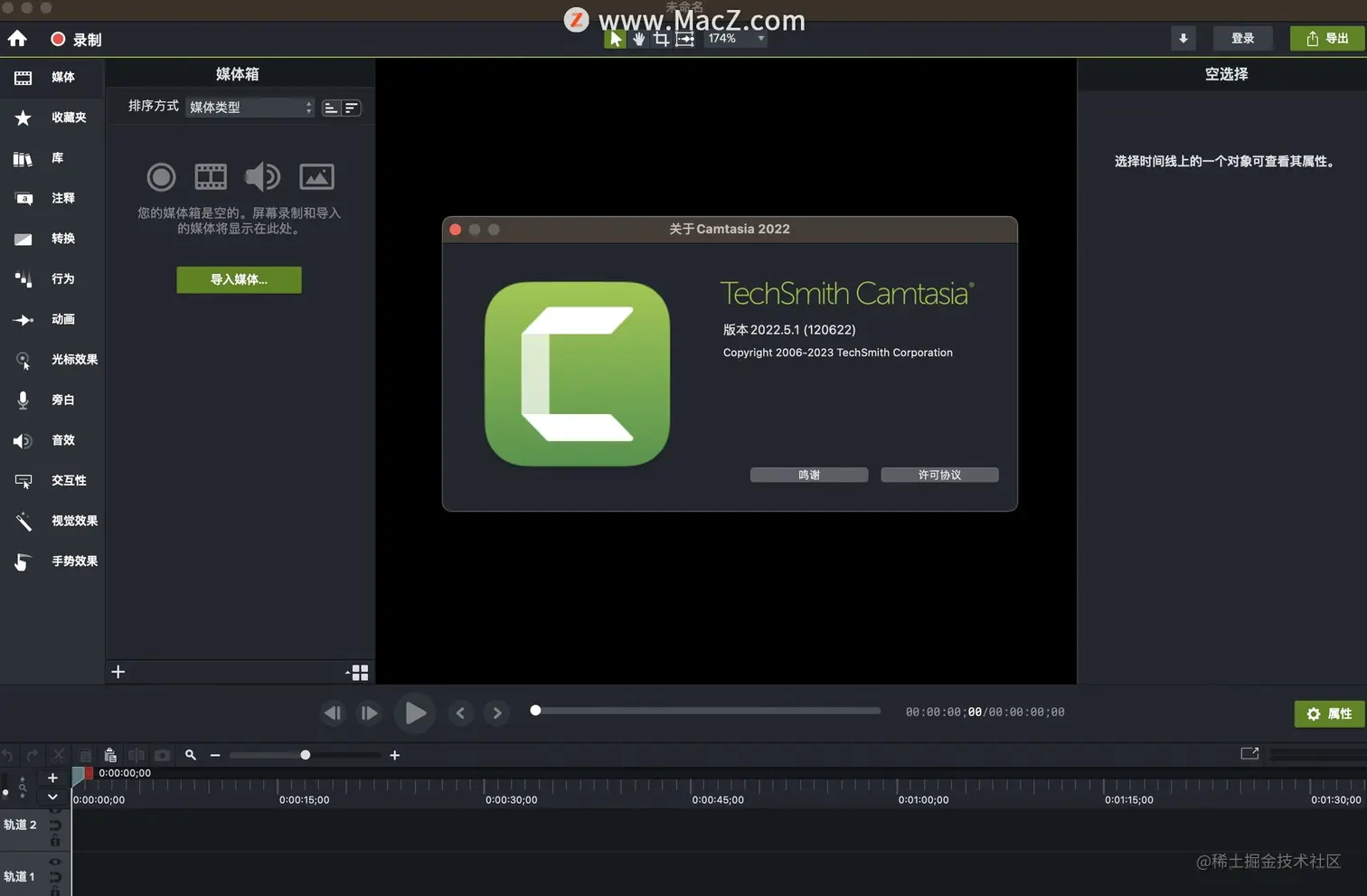Open the 收藏夹 favorites tab
Screen dimensions: 1367x896
coord(52,118)
